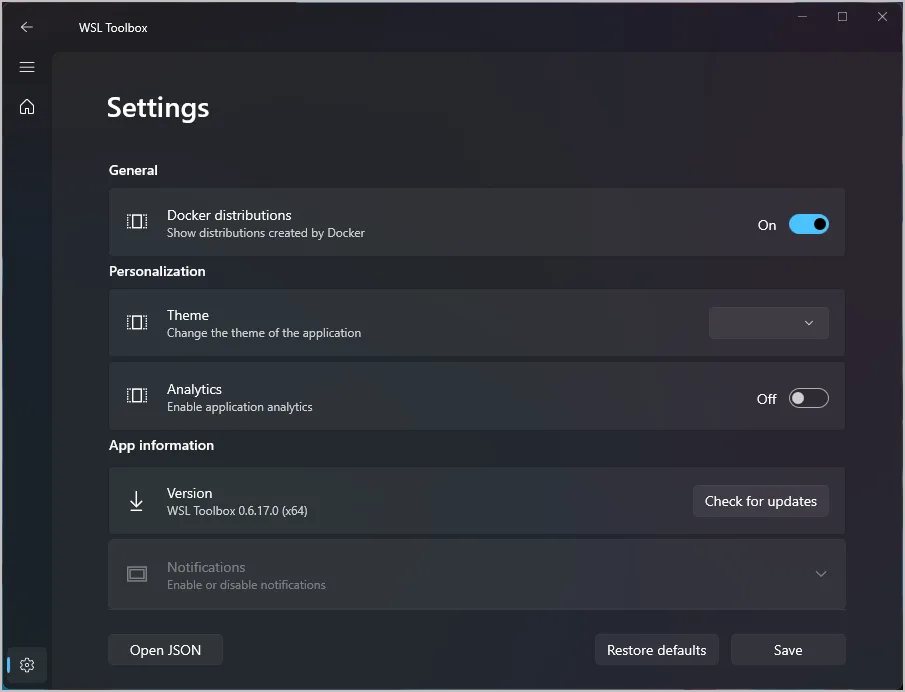
Task: Save the settings
Action: (x=788, y=650)
